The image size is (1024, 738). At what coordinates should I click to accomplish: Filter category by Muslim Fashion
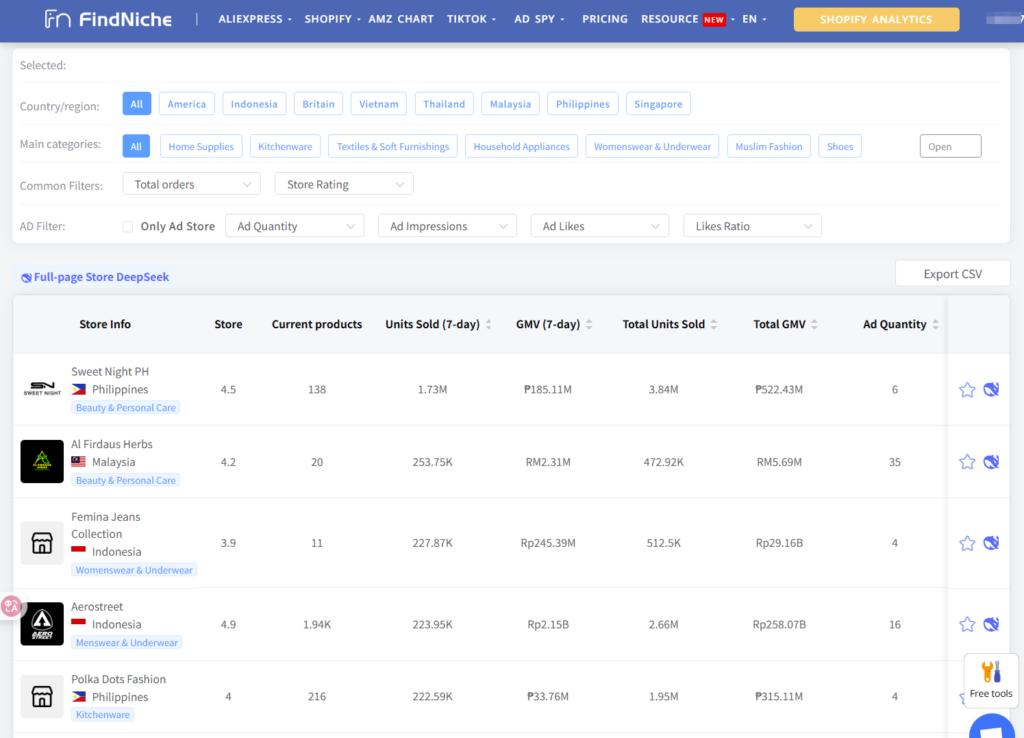(769, 146)
